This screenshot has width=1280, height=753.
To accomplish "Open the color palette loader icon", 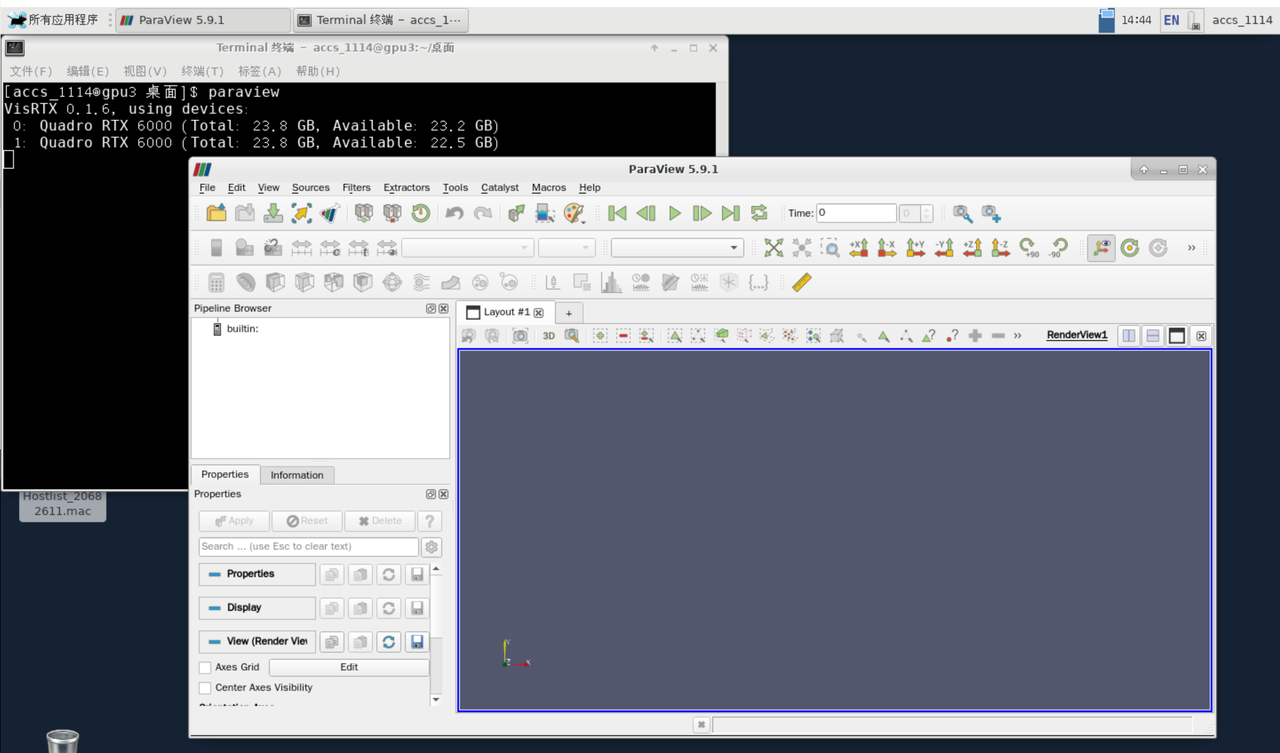I will pyautogui.click(x=573, y=213).
